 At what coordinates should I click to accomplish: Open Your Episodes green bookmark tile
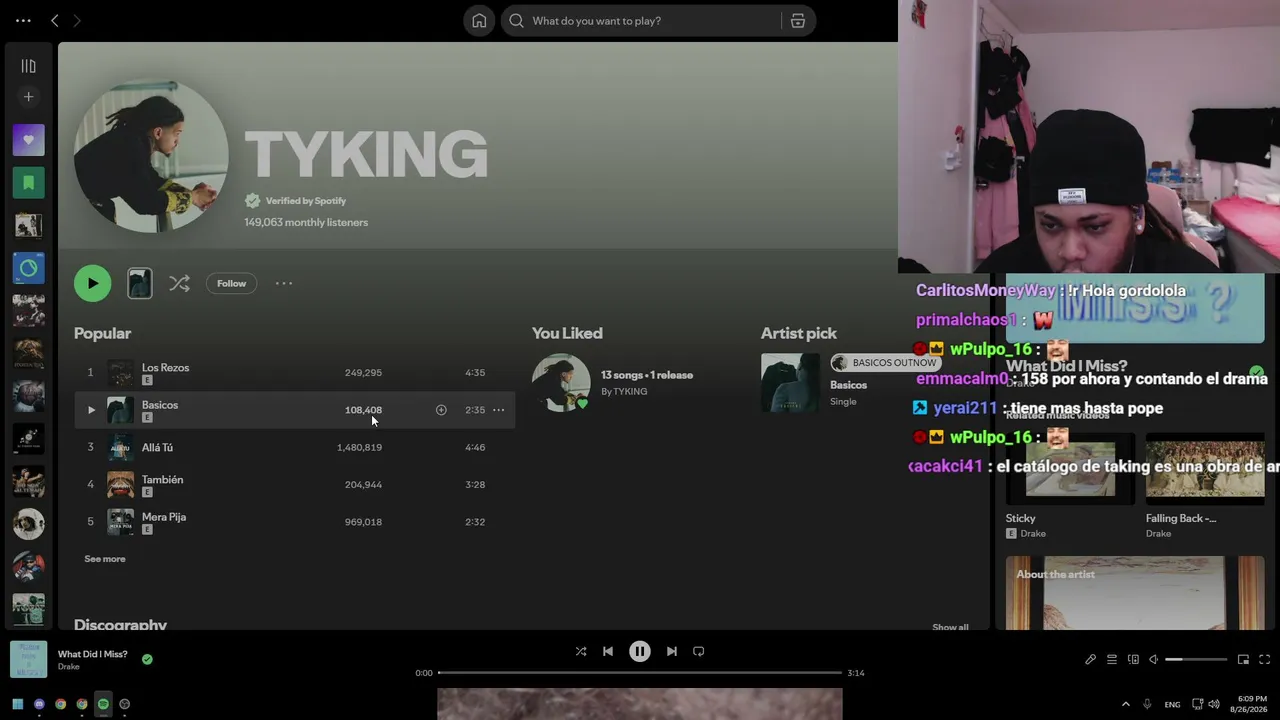point(28,183)
